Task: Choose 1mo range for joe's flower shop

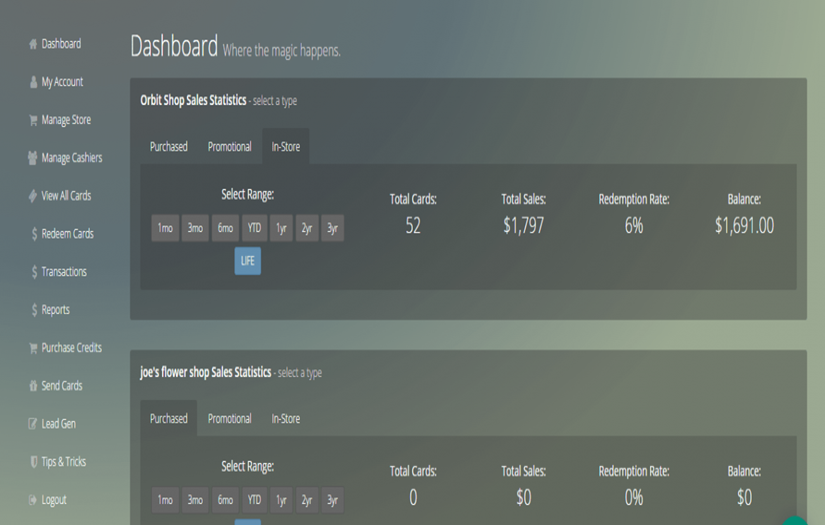Action: click(x=165, y=500)
